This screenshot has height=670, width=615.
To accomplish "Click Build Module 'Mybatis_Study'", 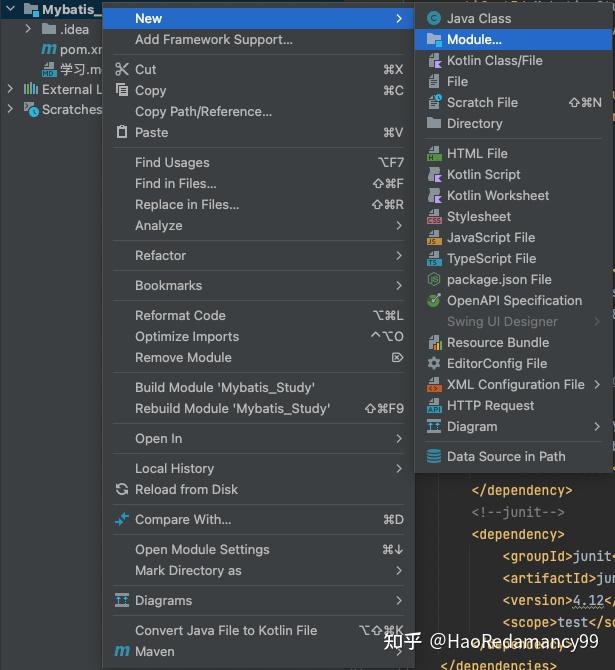I will coord(225,388).
